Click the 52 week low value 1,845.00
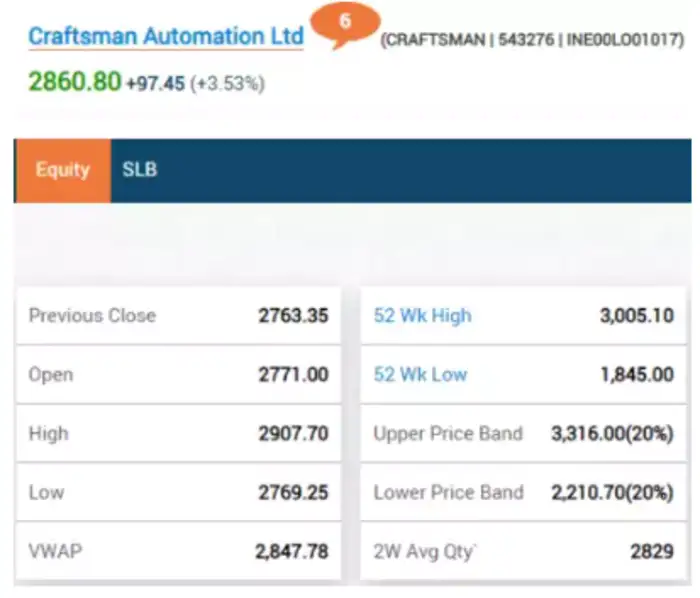The image size is (700, 598). (x=636, y=375)
